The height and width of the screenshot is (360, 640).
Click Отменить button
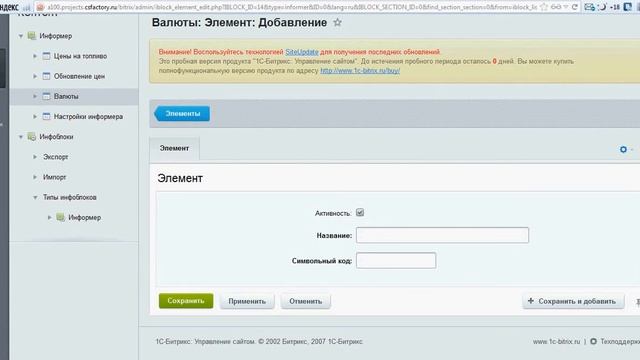coord(306,301)
